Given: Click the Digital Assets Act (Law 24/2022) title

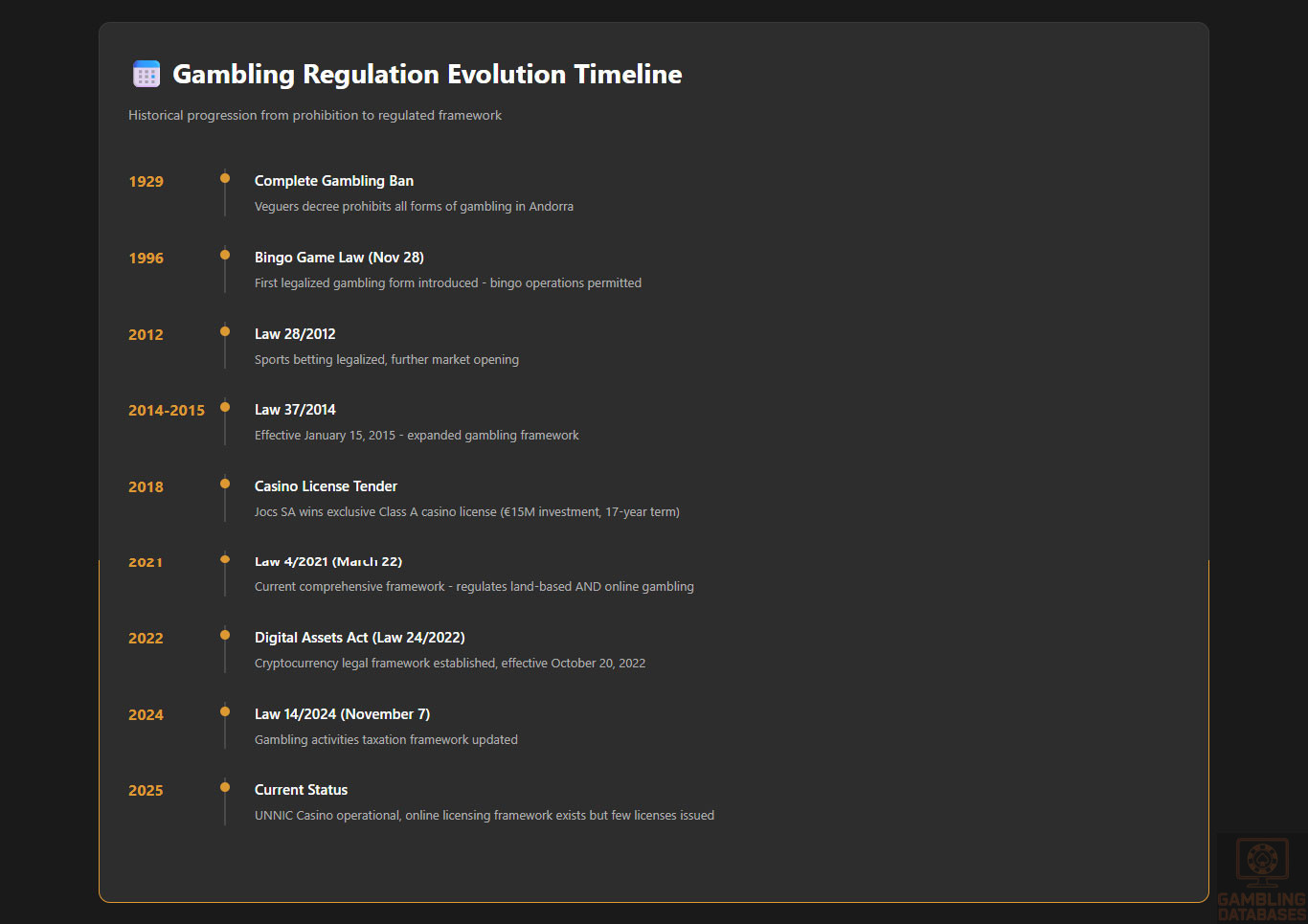Looking at the screenshot, I should pos(360,638).
